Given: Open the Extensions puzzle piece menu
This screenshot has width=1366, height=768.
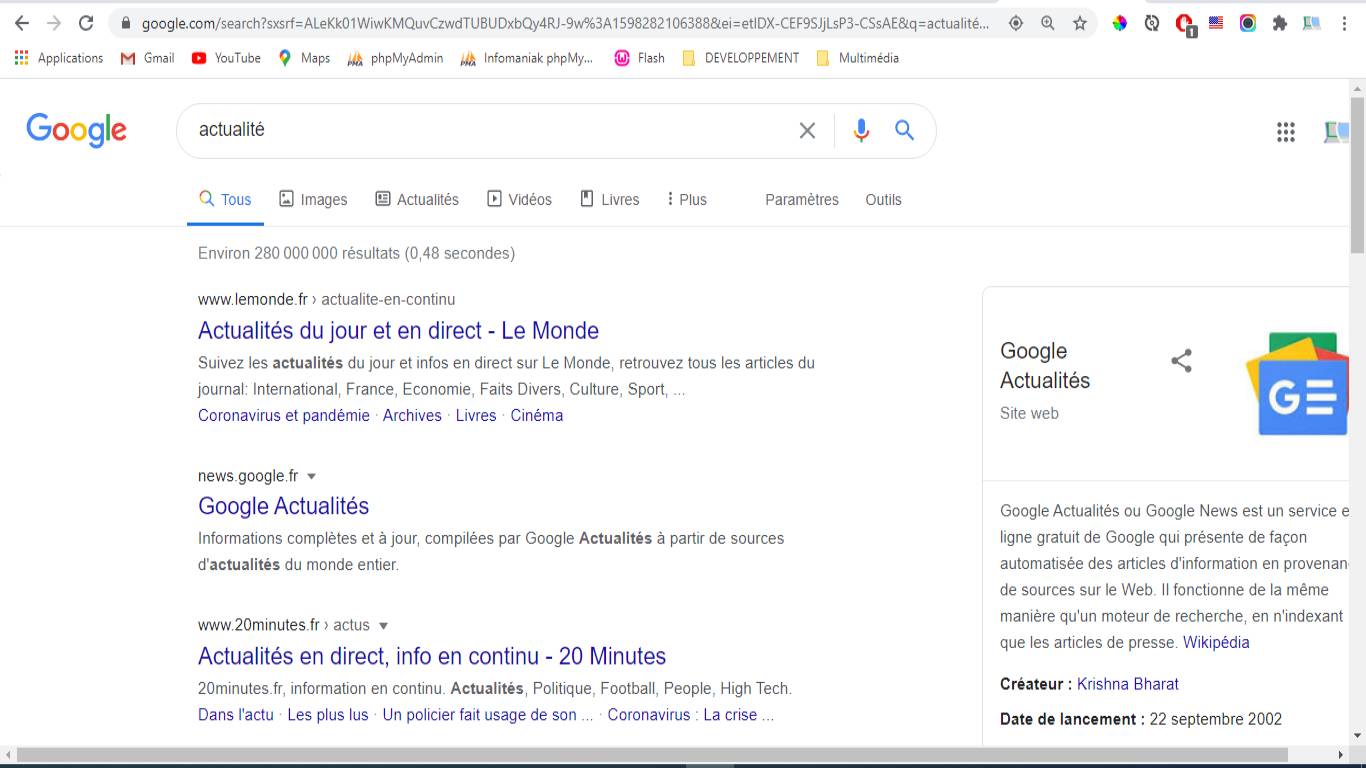Looking at the screenshot, I should 1280,23.
